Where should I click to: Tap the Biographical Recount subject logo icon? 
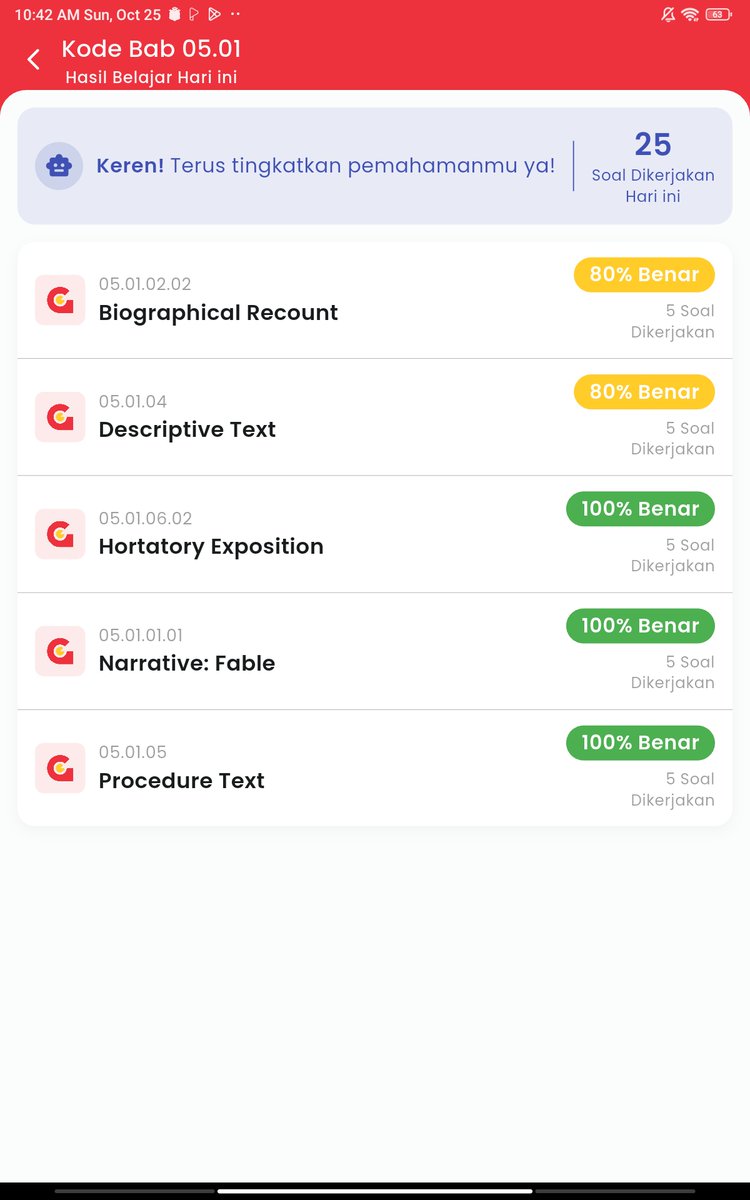(x=60, y=300)
